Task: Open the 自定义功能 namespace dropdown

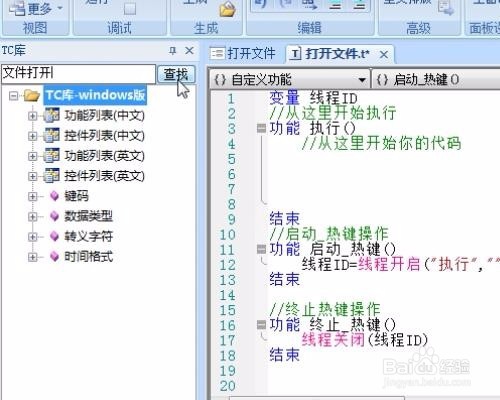Action: [x=290, y=80]
